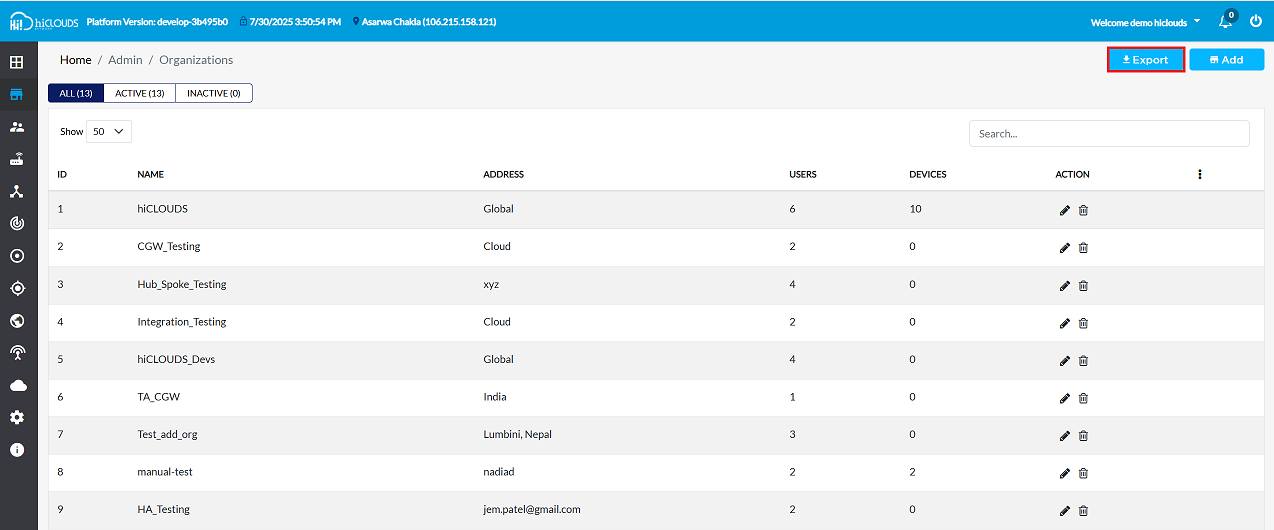Click into the Search input field
The image size is (1274, 530).
pyautogui.click(x=1108, y=133)
